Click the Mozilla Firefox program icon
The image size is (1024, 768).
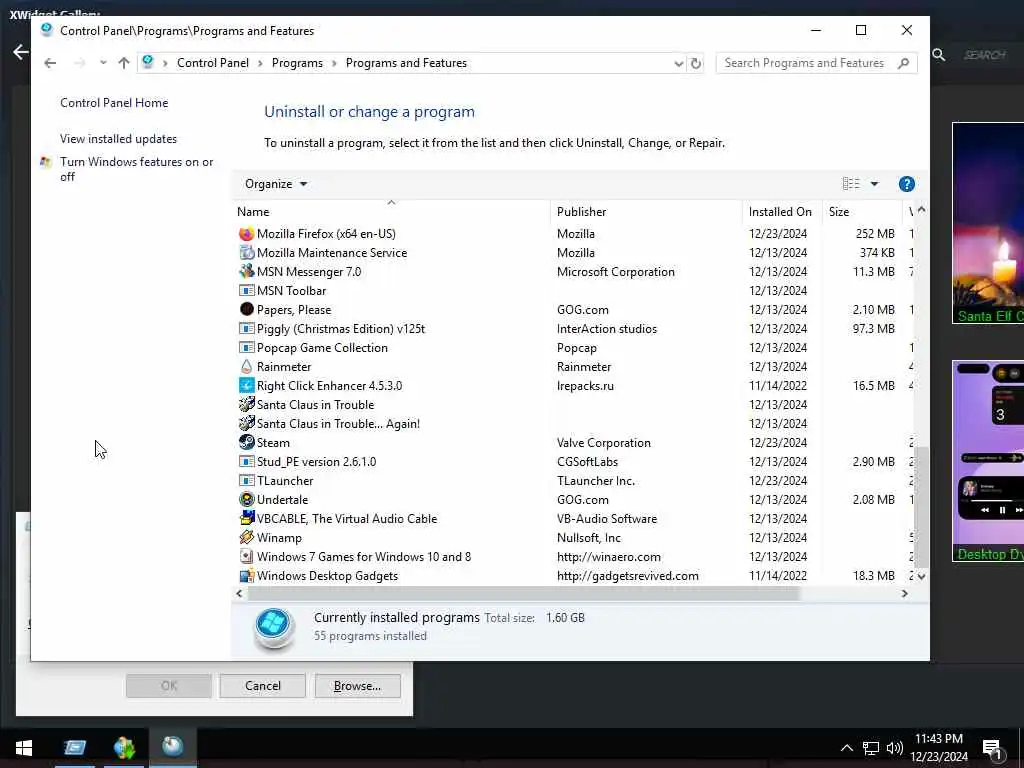(x=246, y=234)
